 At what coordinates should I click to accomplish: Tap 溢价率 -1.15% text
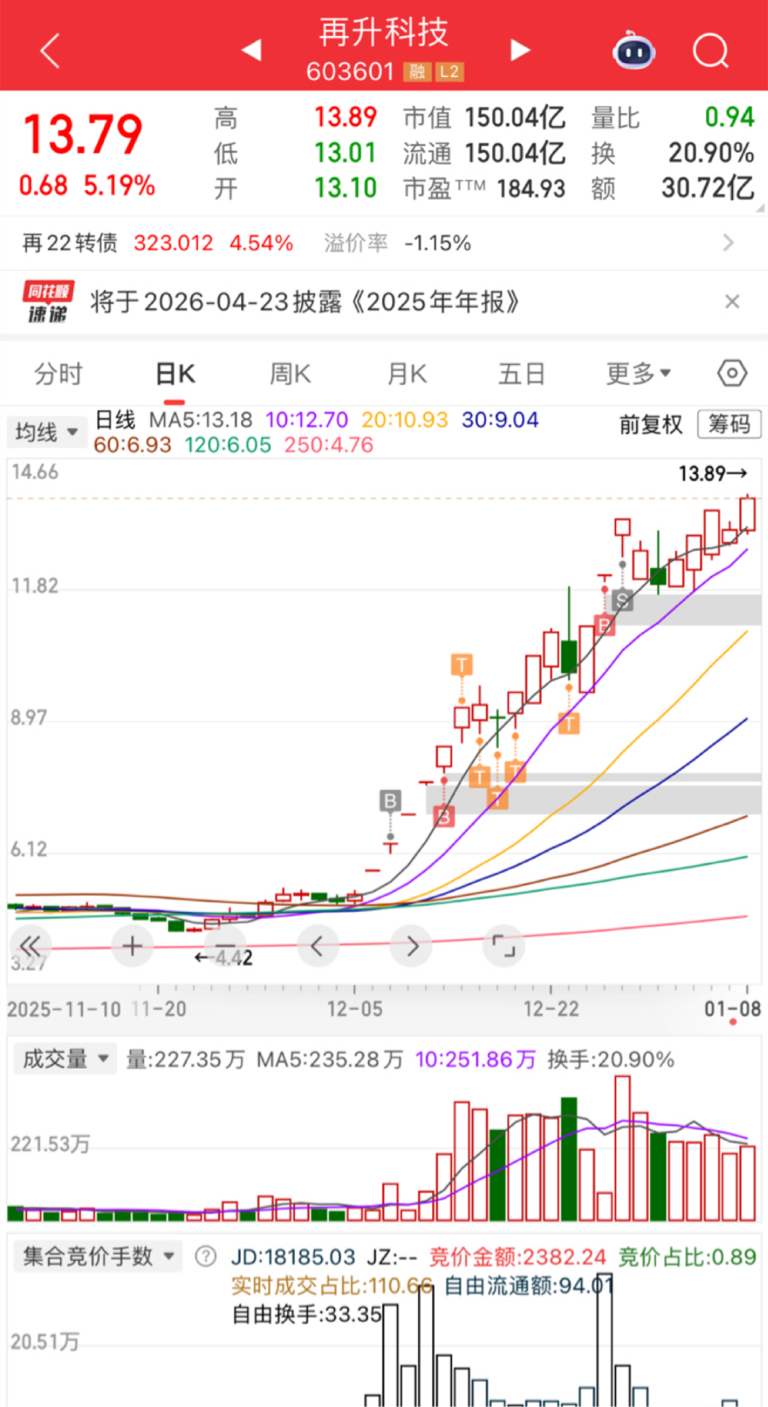coord(397,242)
